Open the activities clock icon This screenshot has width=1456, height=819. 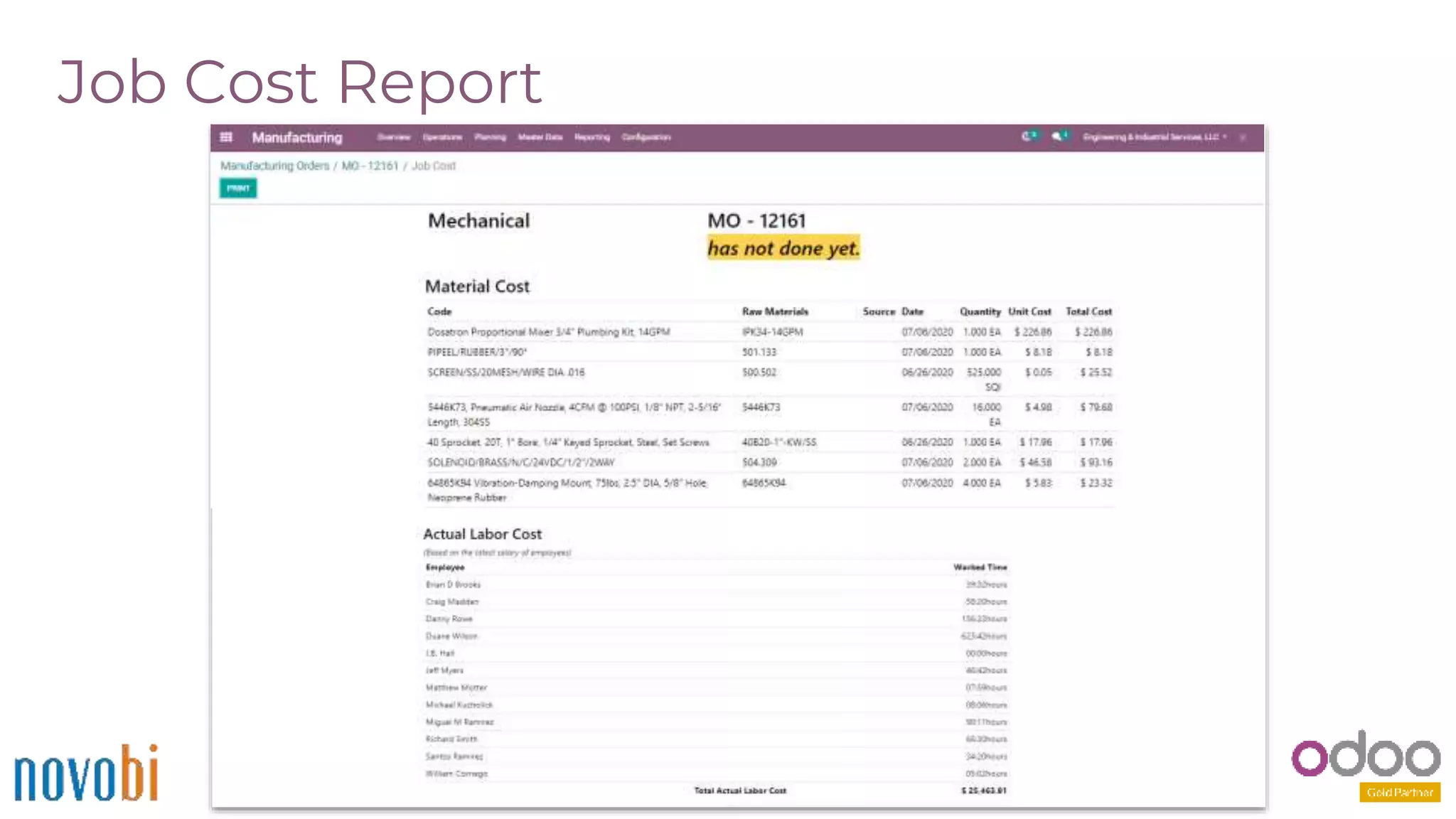(1029, 136)
